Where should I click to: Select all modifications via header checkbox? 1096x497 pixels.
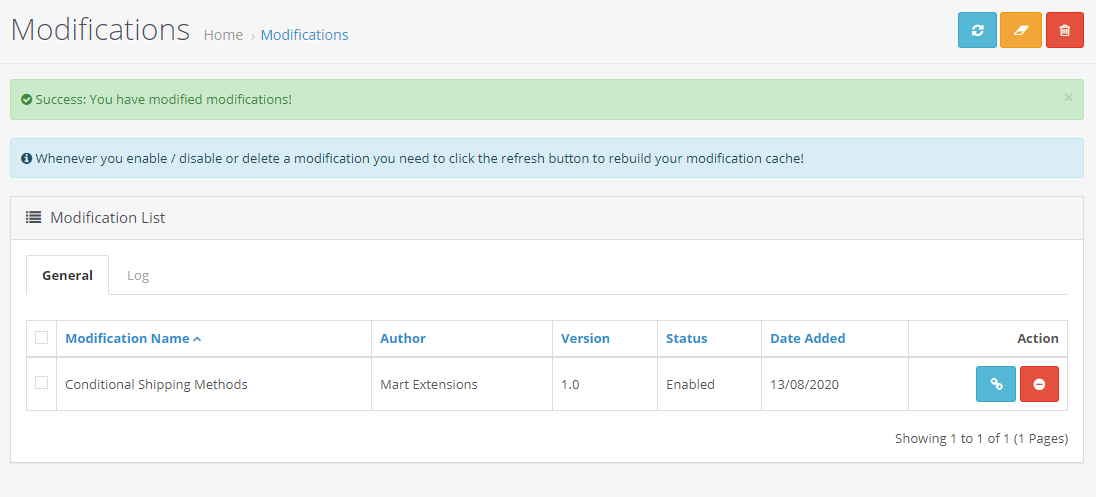click(41, 338)
